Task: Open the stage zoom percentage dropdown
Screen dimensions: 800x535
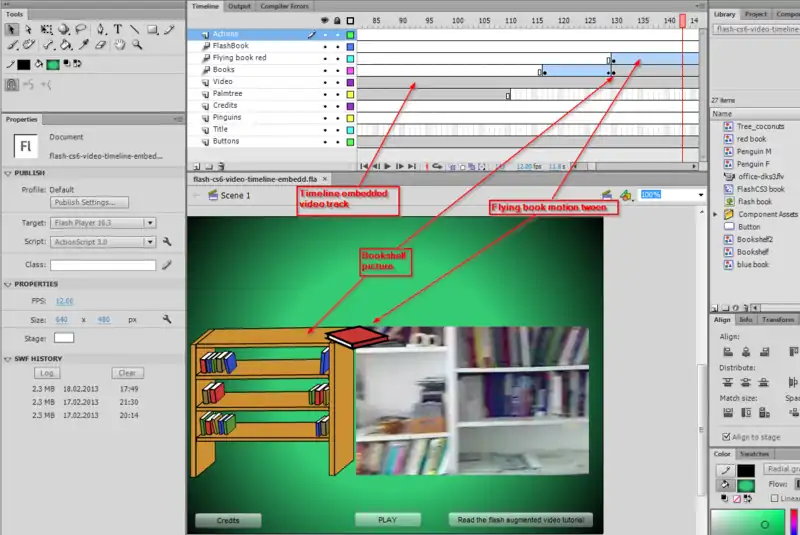Action: point(701,195)
